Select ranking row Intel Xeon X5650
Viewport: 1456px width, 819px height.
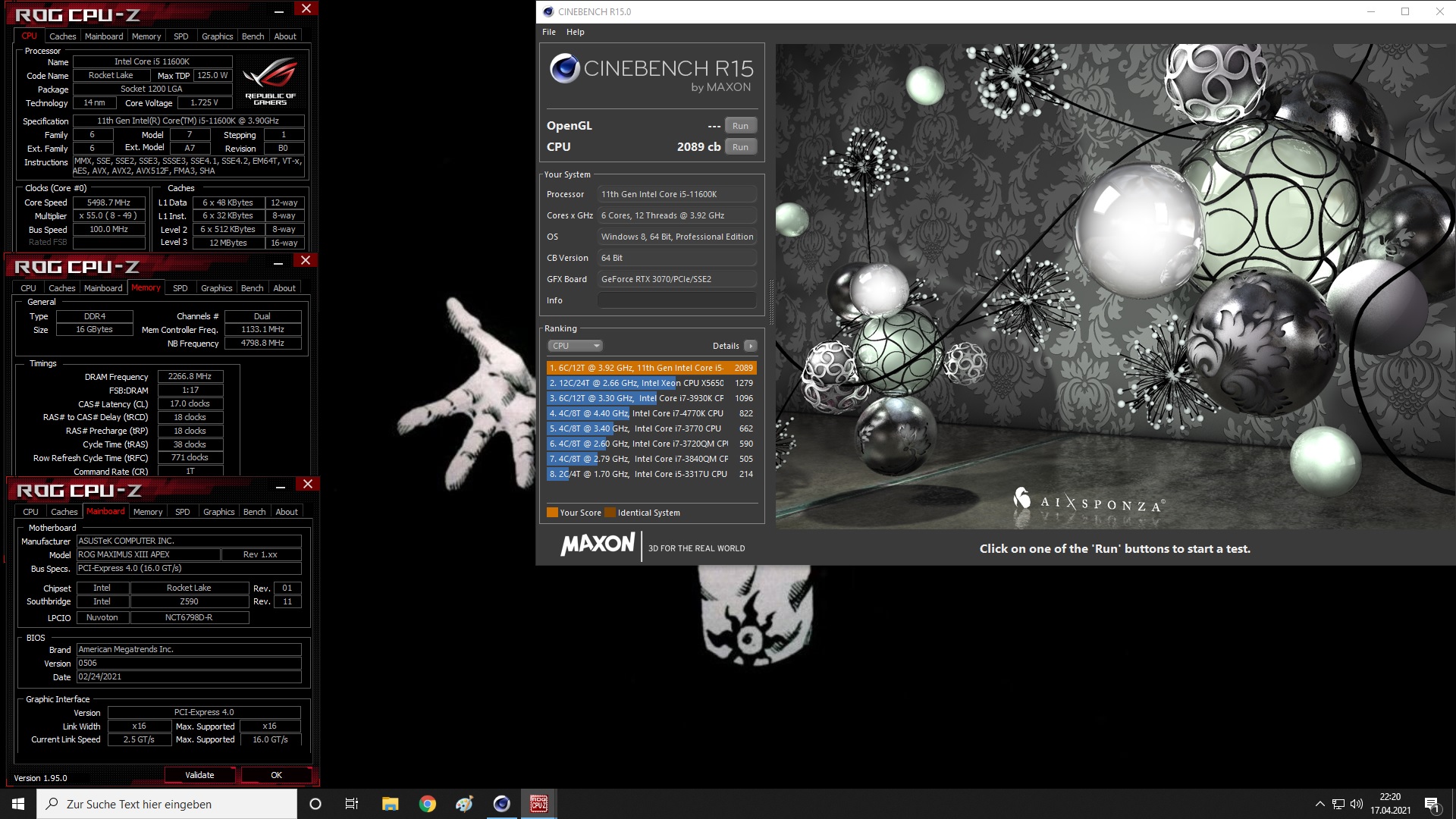[x=651, y=383]
